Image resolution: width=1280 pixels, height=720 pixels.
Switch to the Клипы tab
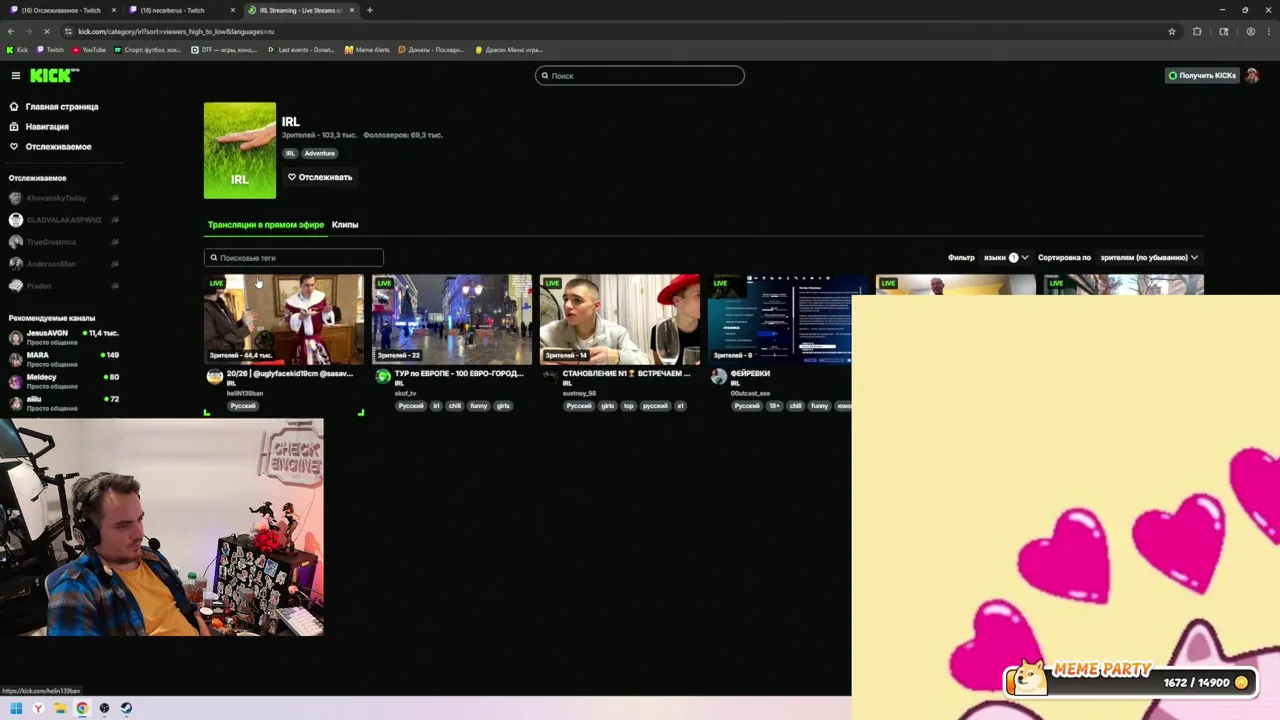pos(345,225)
